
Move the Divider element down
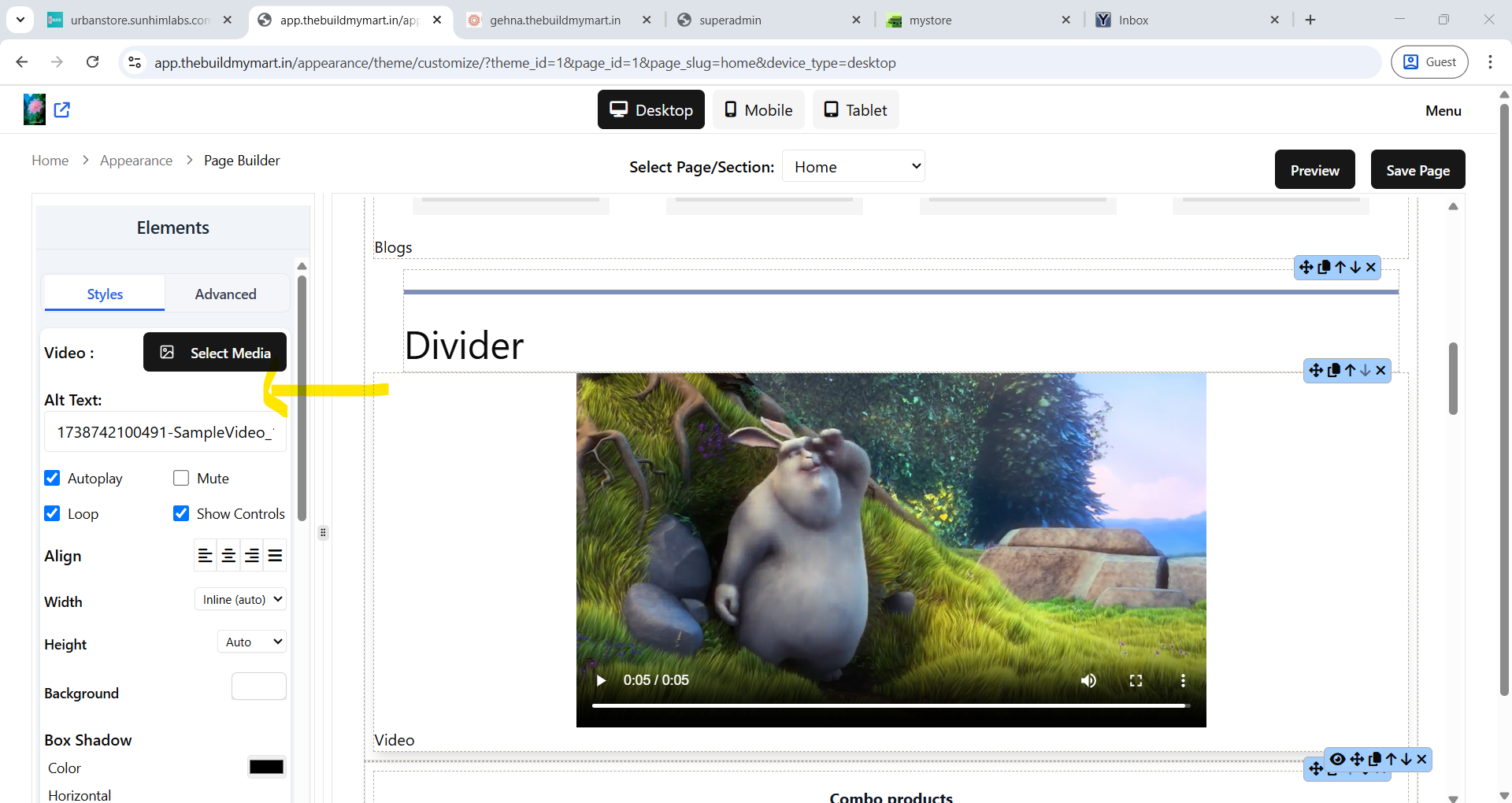point(1355,268)
